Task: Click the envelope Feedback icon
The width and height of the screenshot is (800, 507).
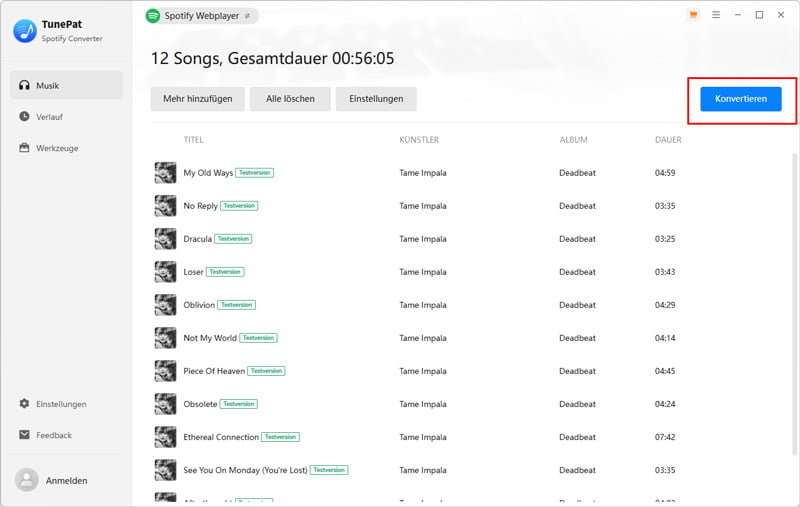Action: click(24, 435)
